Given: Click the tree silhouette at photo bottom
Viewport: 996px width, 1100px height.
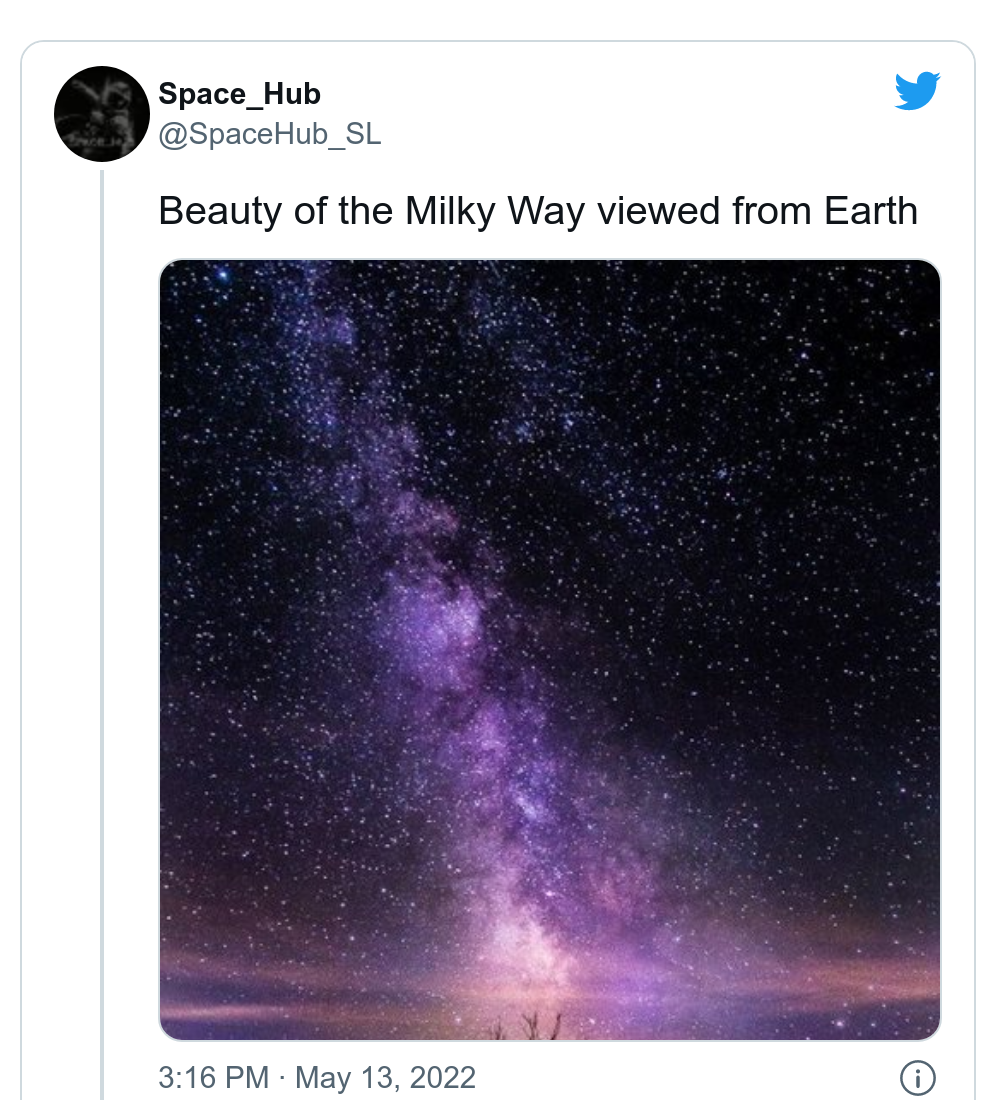Looking at the screenshot, I should 530,1024.
